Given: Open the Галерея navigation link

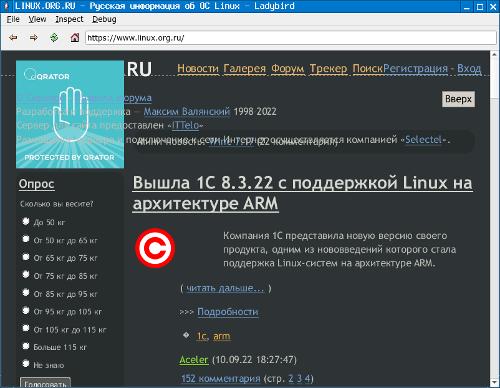Looking at the screenshot, I should (245, 68).
